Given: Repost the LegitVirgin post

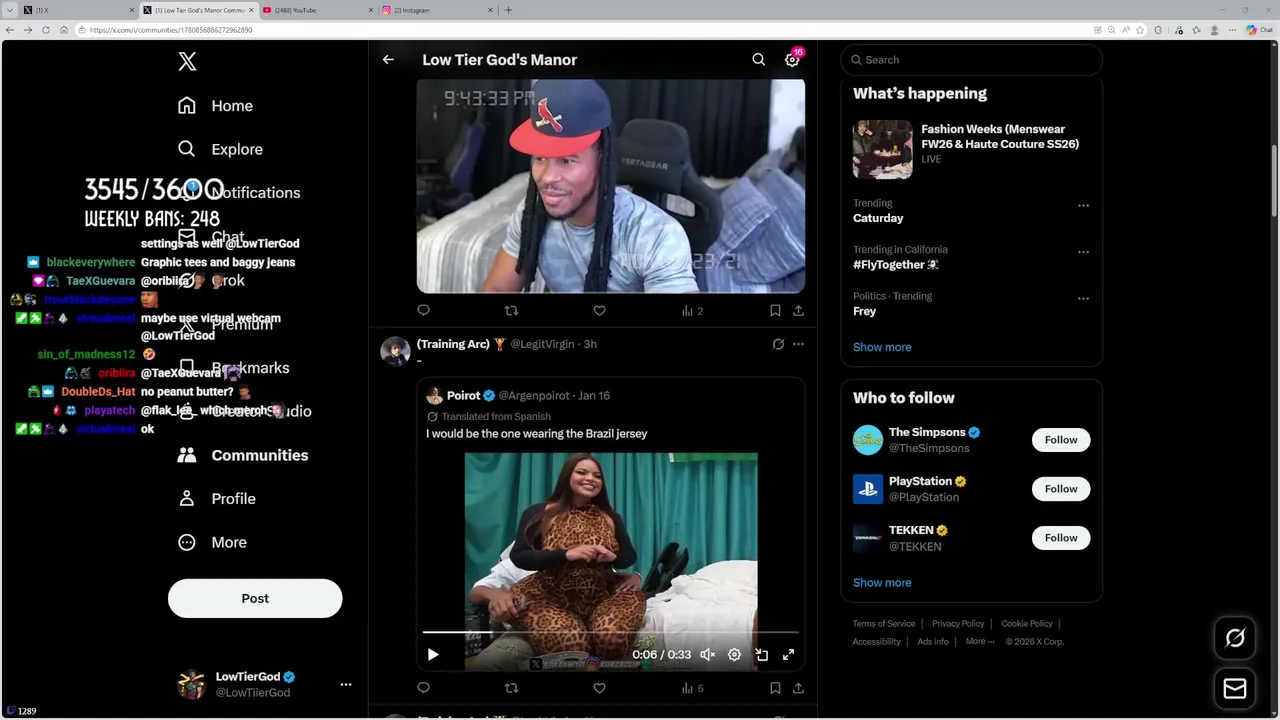Looking at the screenshot, I should click(511, 688).
